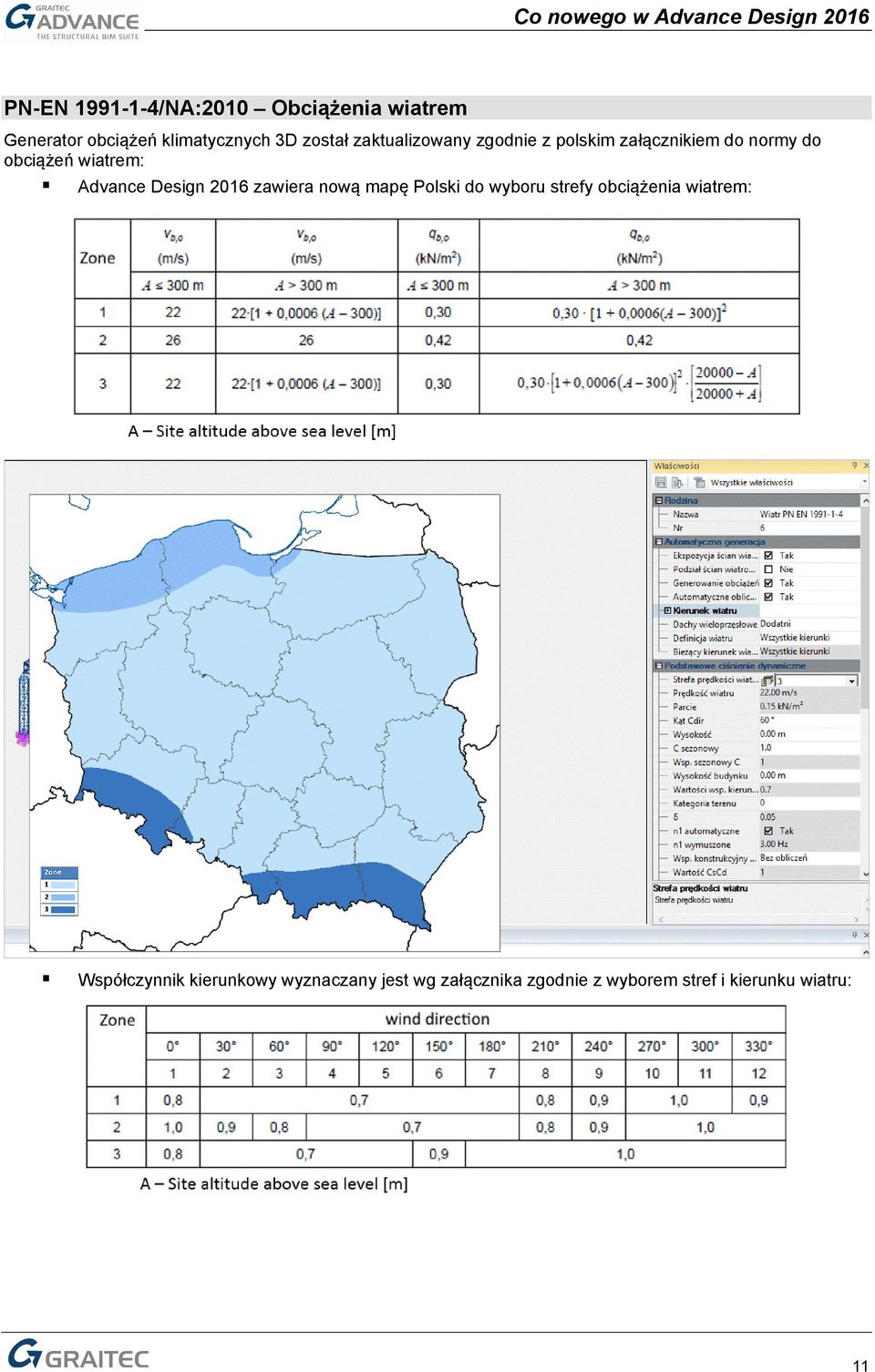Viewport: 875px width, 1372px height.
Task: Click zone 1 color swatch in the map legend
Action: coord(63,885)
